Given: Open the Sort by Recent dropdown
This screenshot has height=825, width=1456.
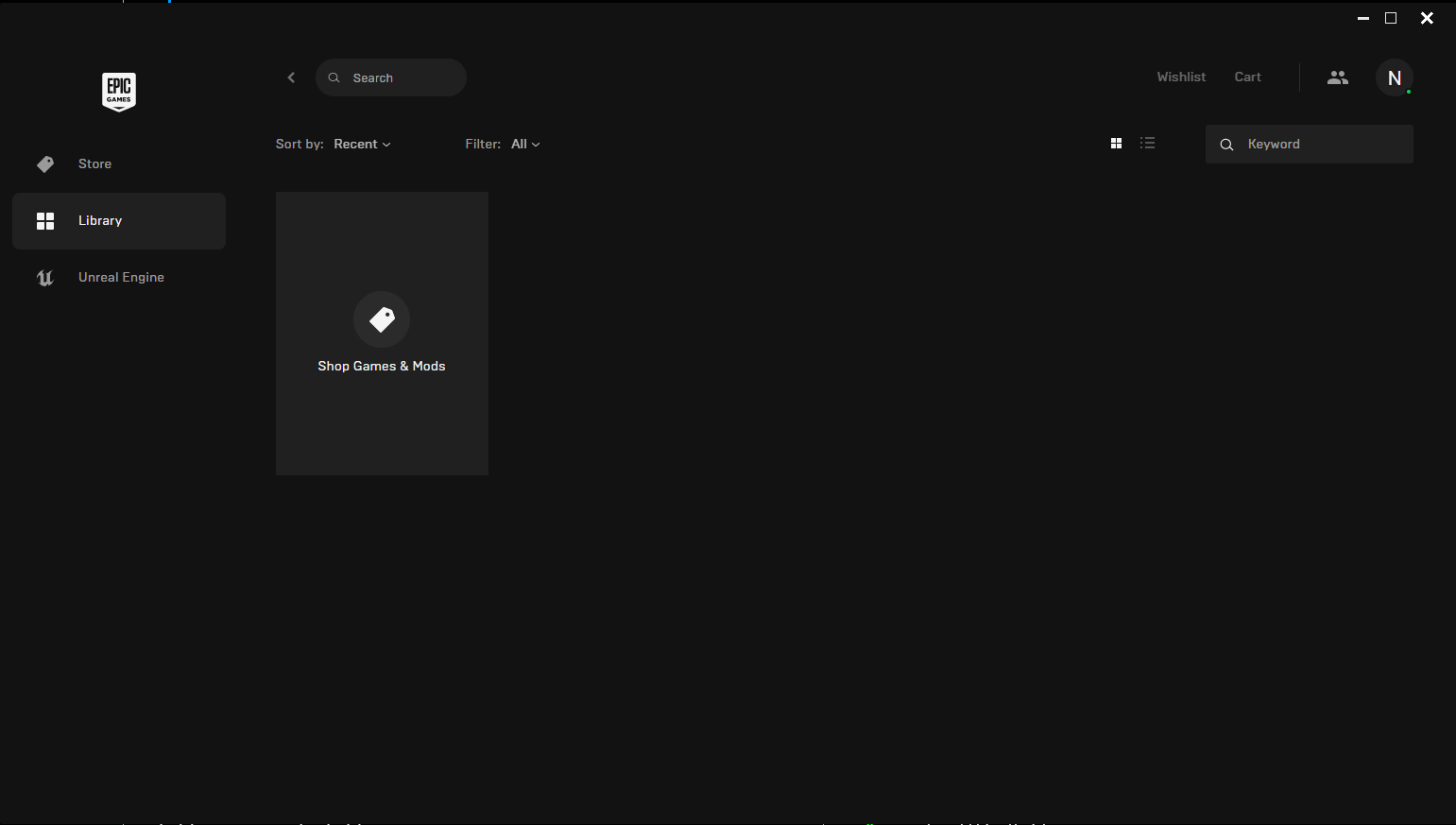Looking at the screenshot, I should tap(362, 144).
